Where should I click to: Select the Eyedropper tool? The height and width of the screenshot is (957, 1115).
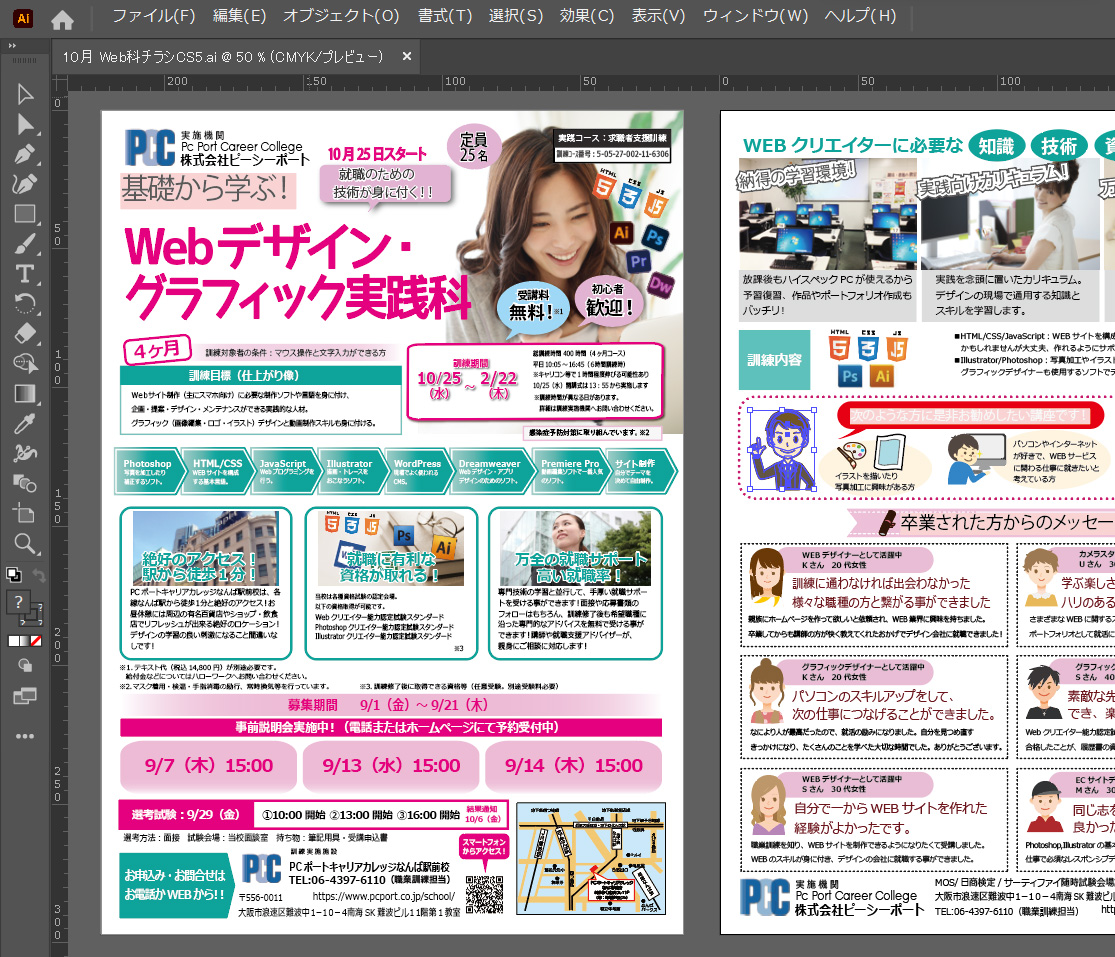25,424
